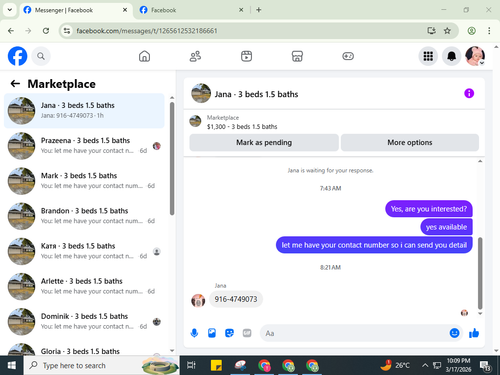Open a new browser tab
This screenshot has height=375, width=500.
259,10
